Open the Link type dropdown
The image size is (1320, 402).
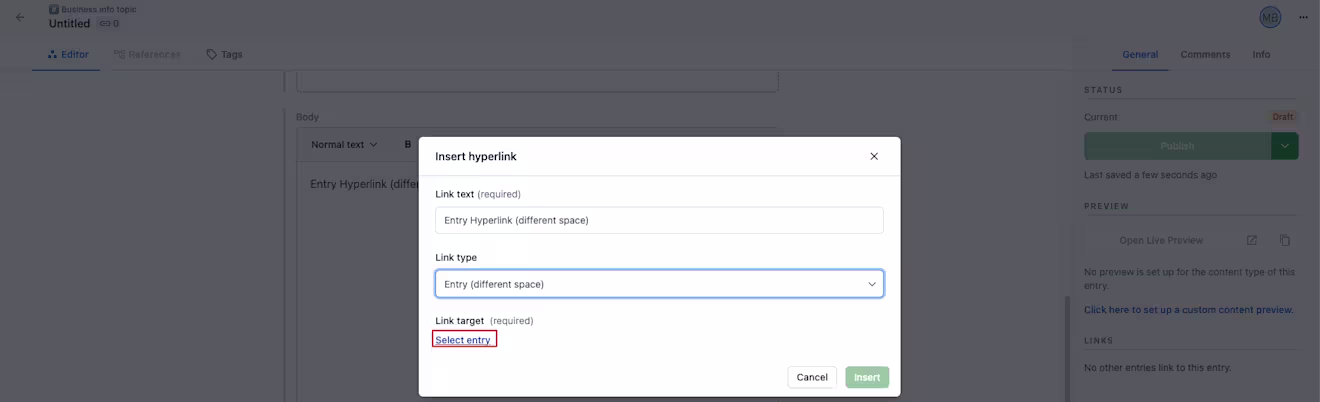659,284
